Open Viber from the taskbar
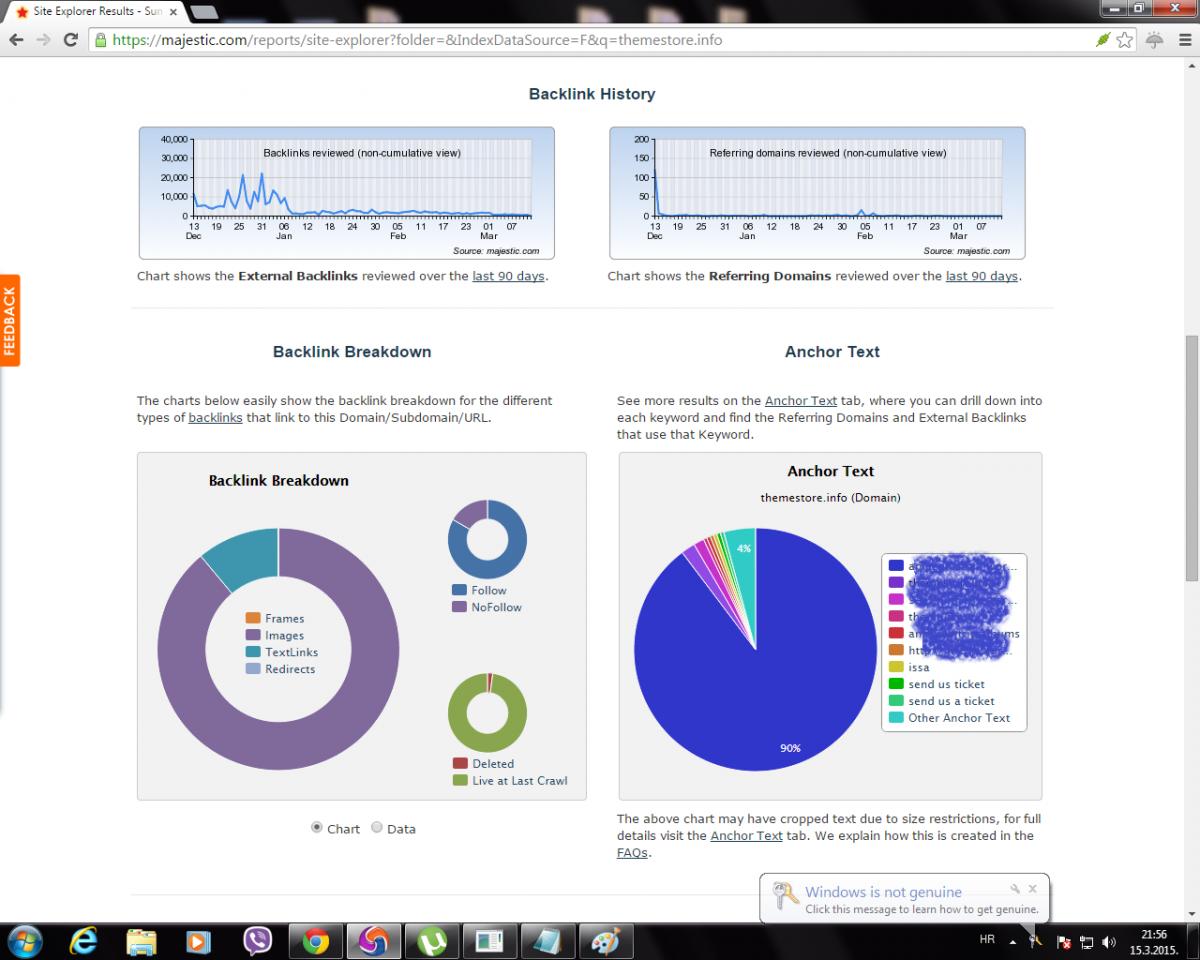Viewport: 1200px width, 960px height. click(257, 941)
